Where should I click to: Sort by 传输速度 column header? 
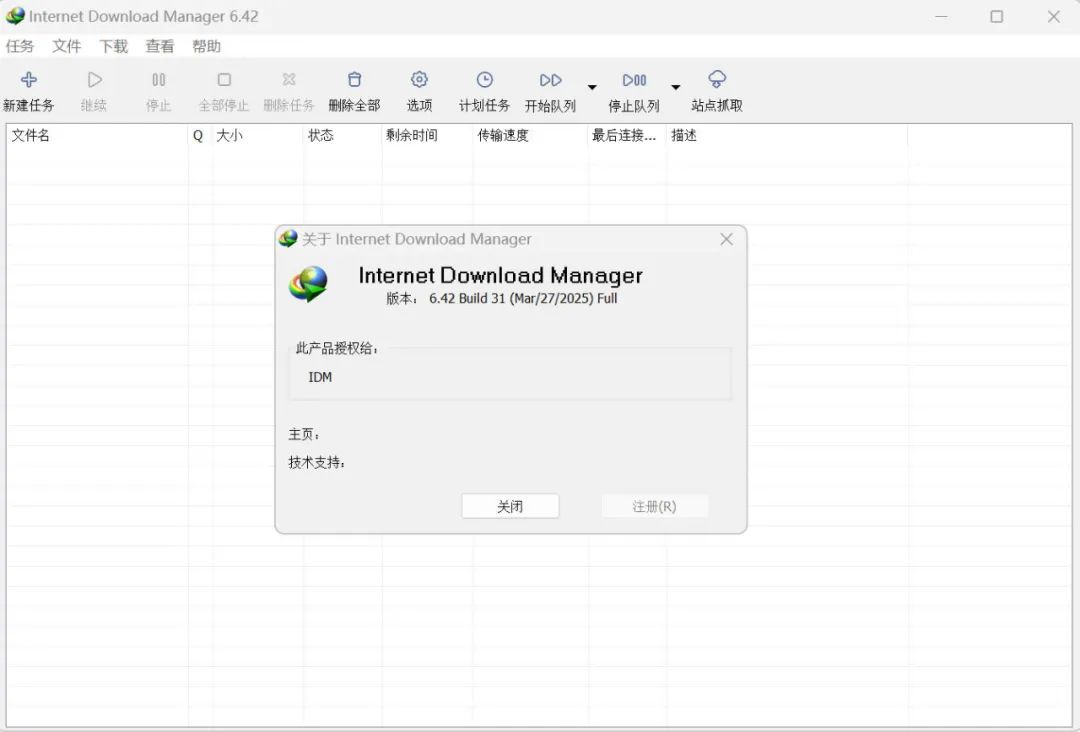[x=530, y=136]
